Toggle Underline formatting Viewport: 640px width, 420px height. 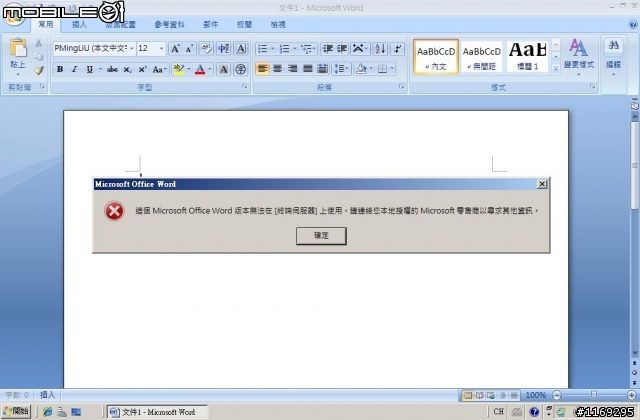(x=89, y=69)
